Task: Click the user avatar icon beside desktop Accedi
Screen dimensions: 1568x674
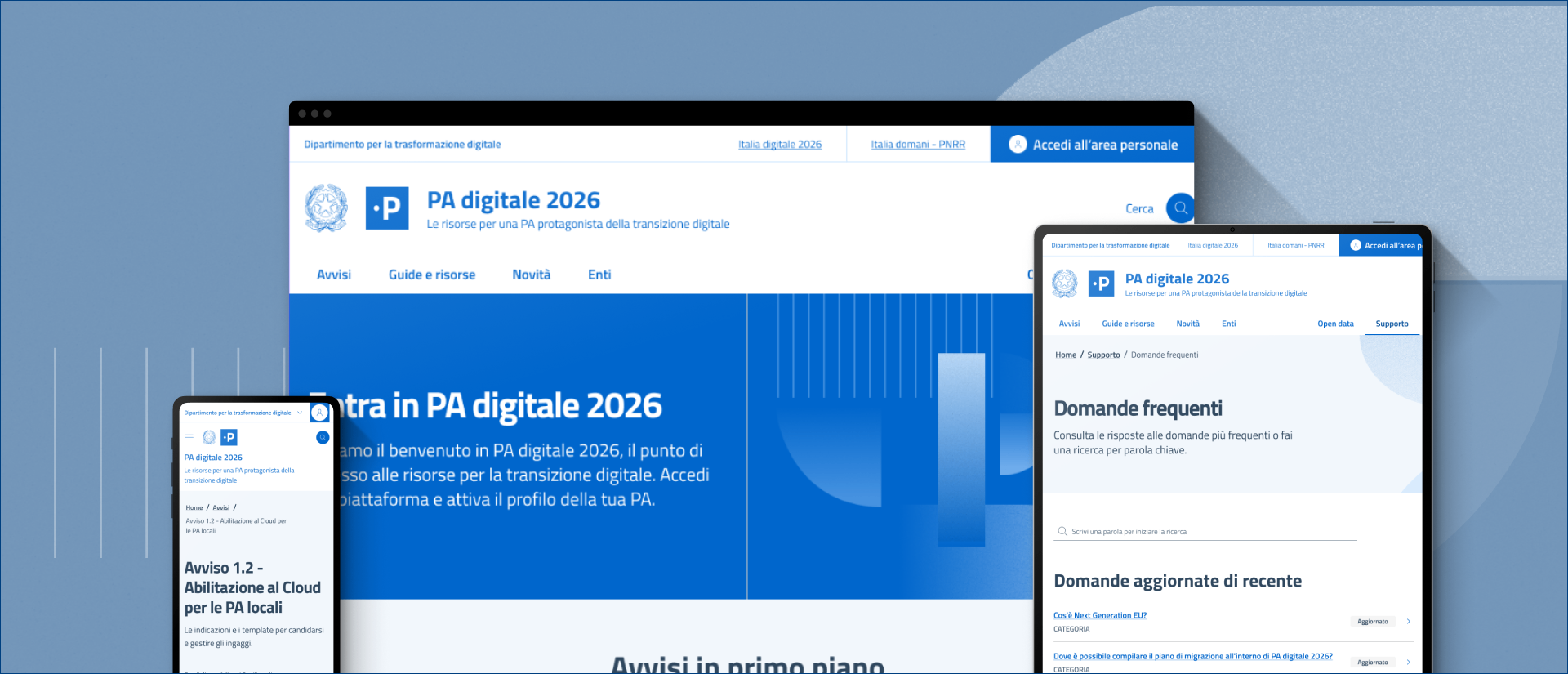Action: [x=1018, y=144]
